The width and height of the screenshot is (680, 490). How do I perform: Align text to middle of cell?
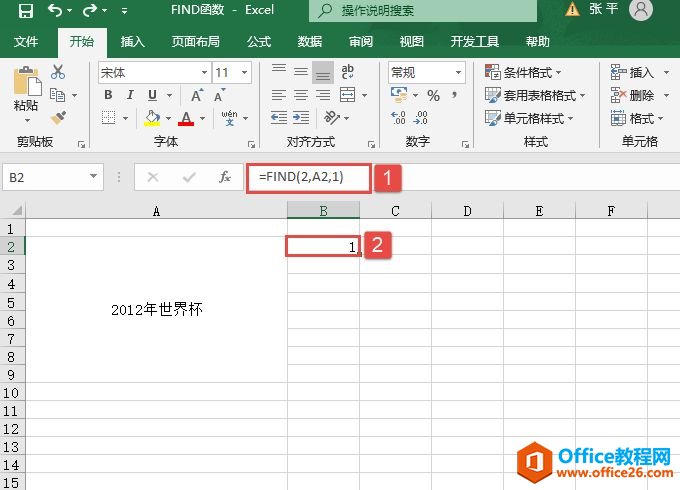point(301,72)
